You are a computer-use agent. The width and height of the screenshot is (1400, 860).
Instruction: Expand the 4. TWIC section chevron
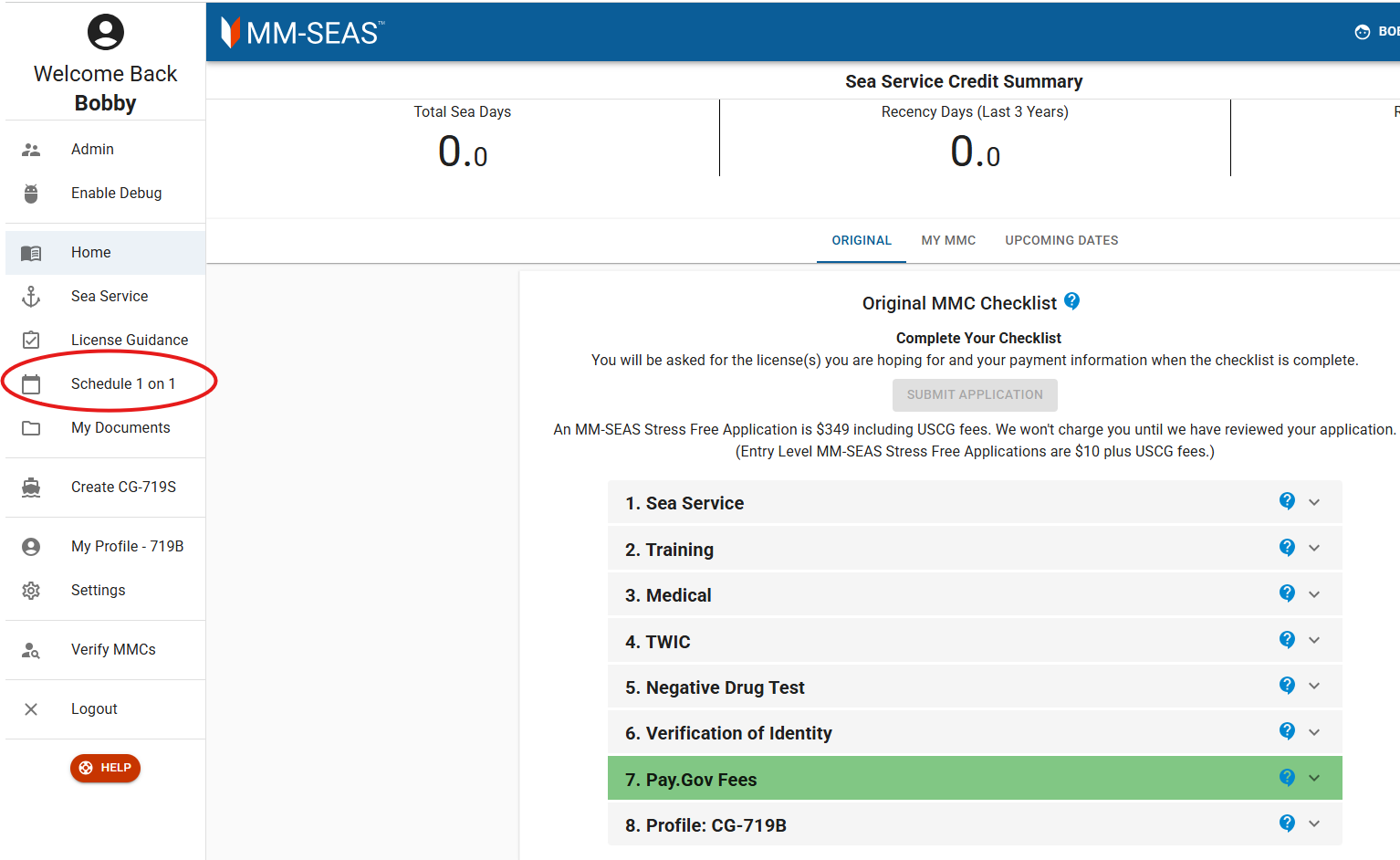tap(1314, 640)
